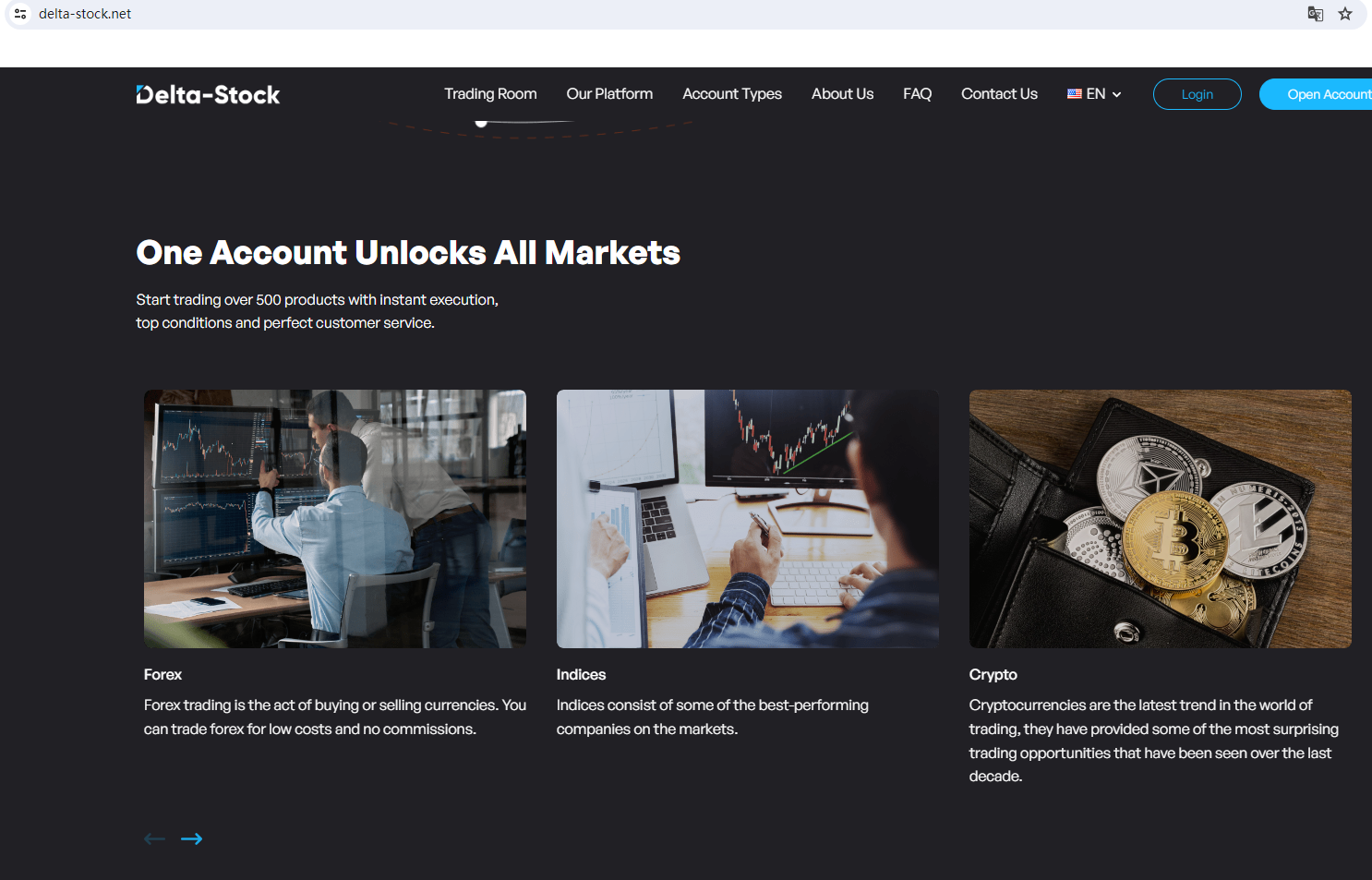Select the Crypto coins image card
Viewport: 1372px width, 880px height.
1161,519
